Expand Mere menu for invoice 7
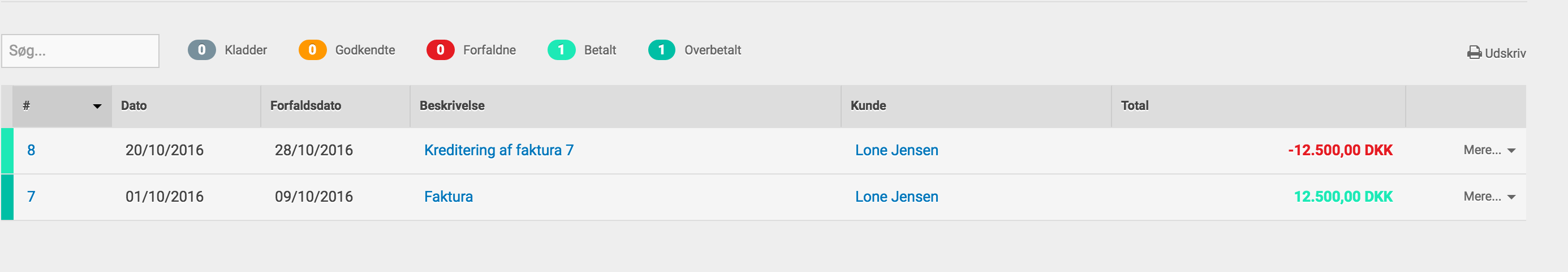Image resolution: width=1568 pixels, height=272 pixels. point(1489,197)
